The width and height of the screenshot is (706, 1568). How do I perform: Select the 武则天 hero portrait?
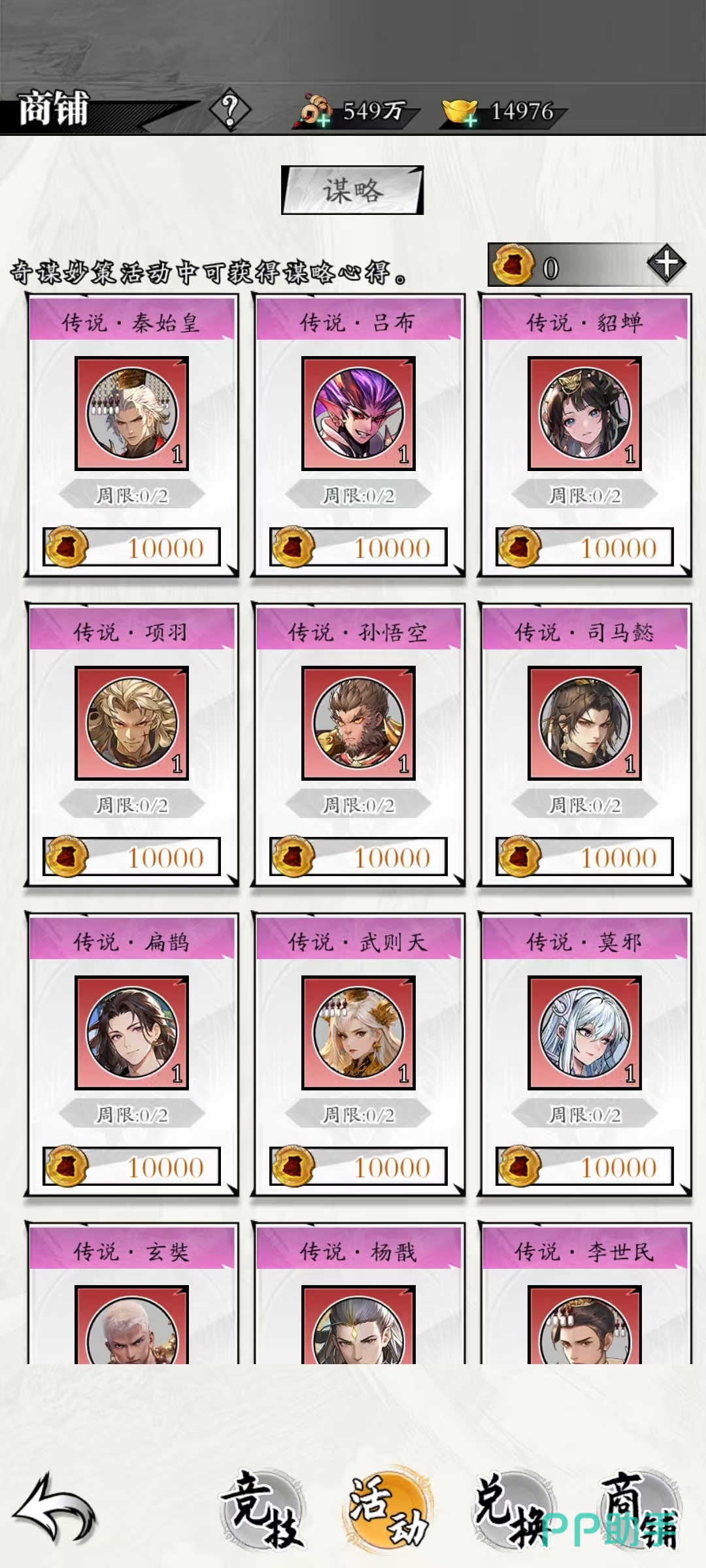358,1032
